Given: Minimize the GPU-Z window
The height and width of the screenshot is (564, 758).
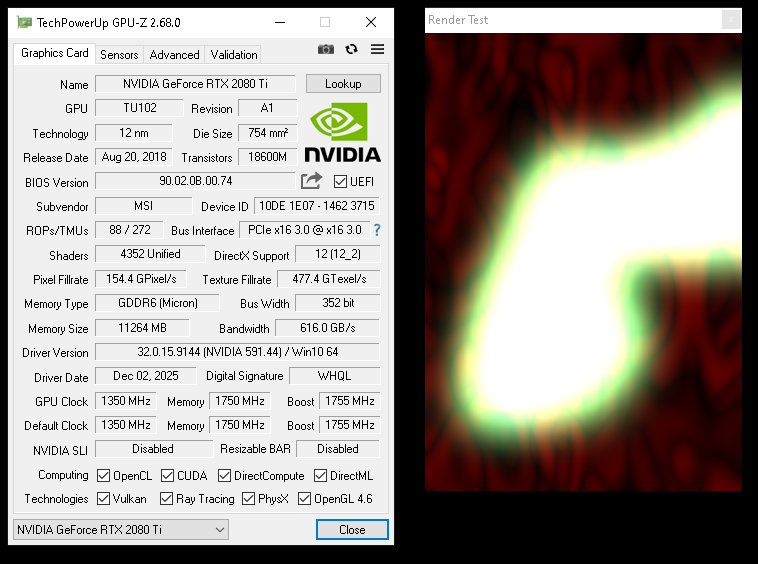Looking at the screenshot, I should pos(280,22).
